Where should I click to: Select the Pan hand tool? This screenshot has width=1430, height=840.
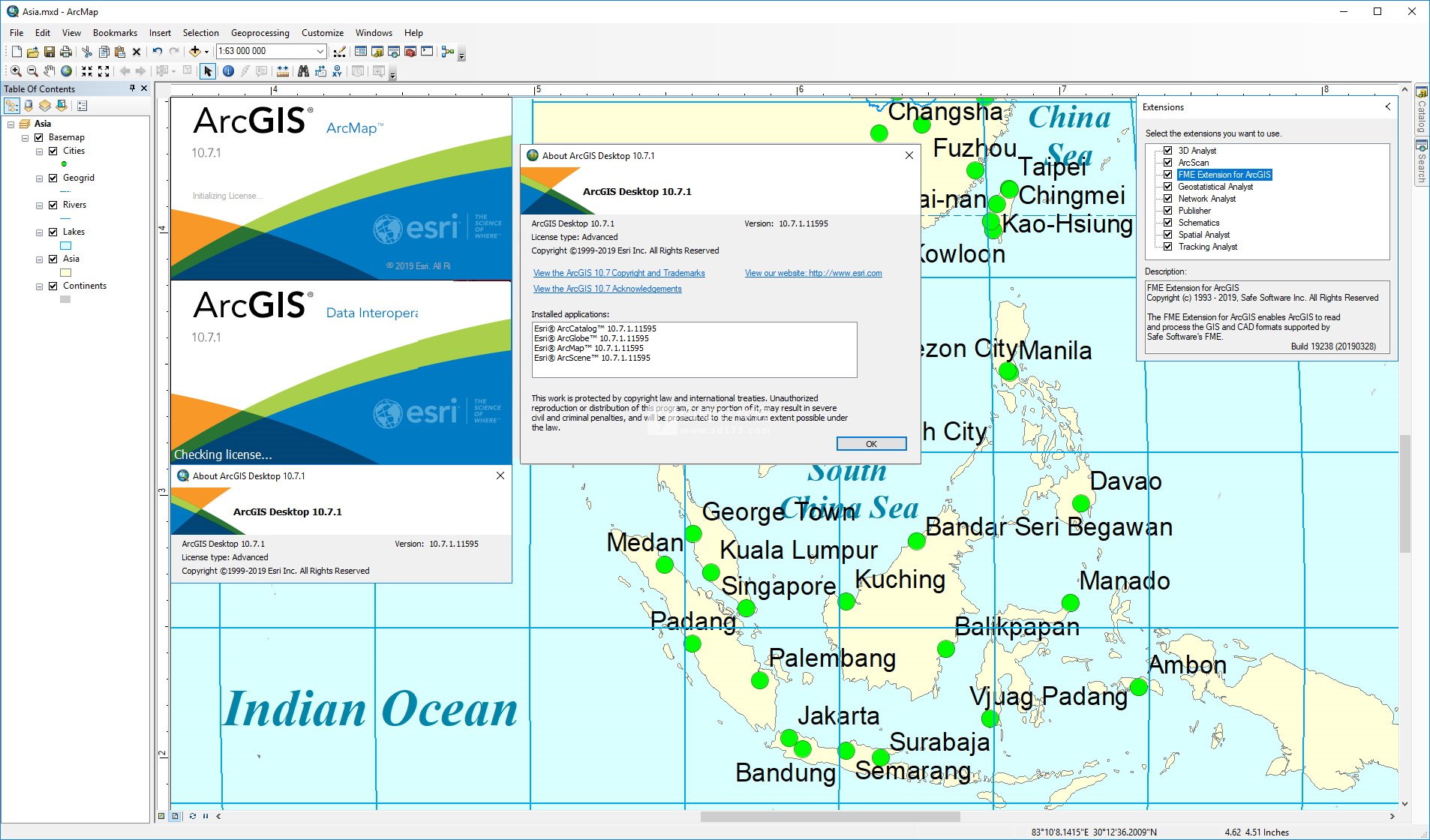click(50, 71)
